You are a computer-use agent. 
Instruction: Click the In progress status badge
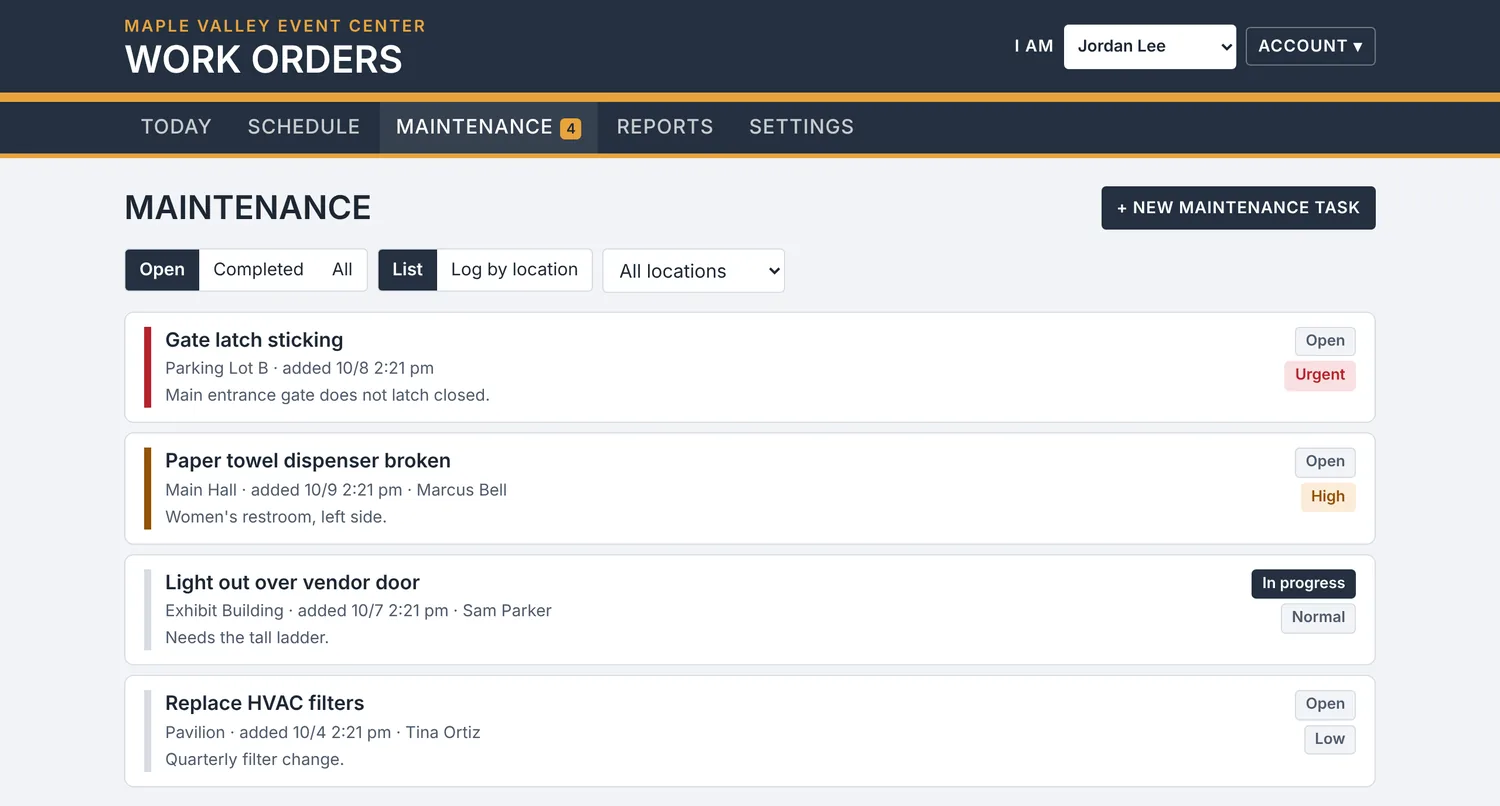click(x=1303, y=584)
